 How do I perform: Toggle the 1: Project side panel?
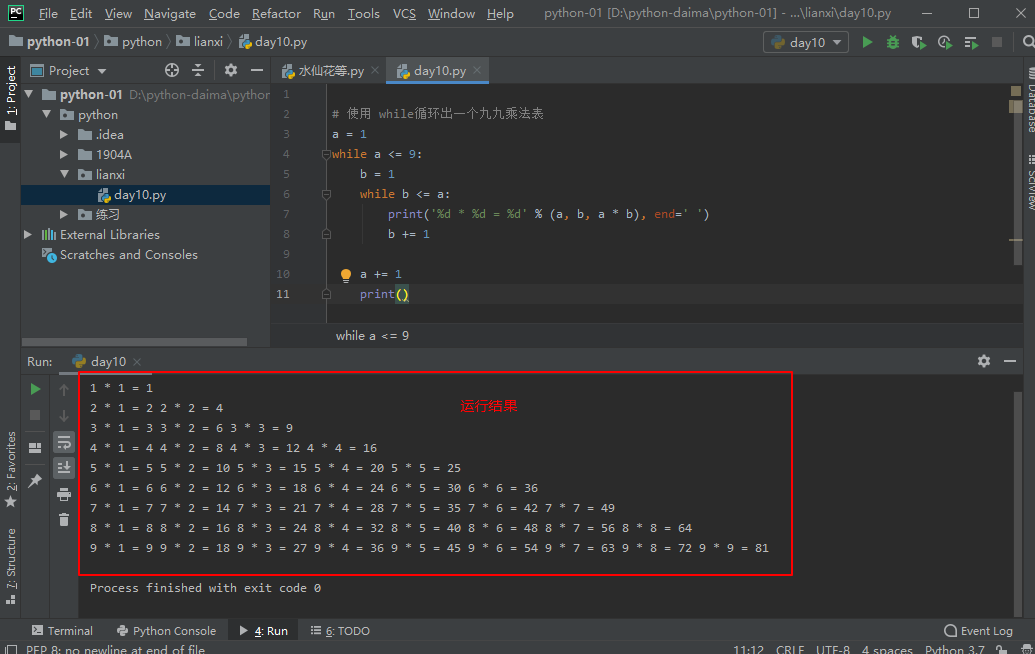click(x=11, y=96)
